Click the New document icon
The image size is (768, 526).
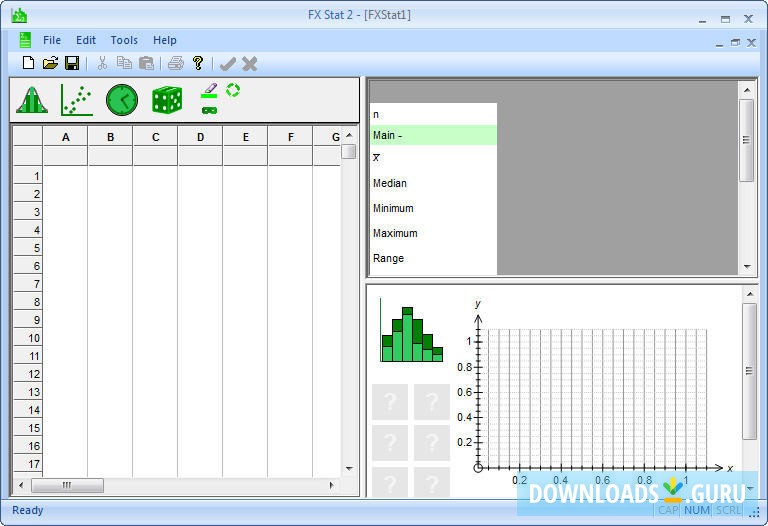[28, 63]
